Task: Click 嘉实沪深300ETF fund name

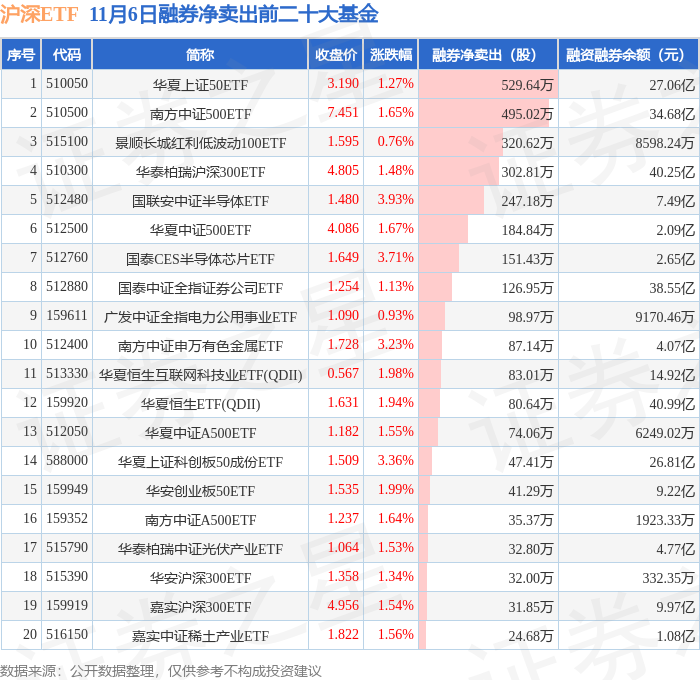Action: [200, 607]
